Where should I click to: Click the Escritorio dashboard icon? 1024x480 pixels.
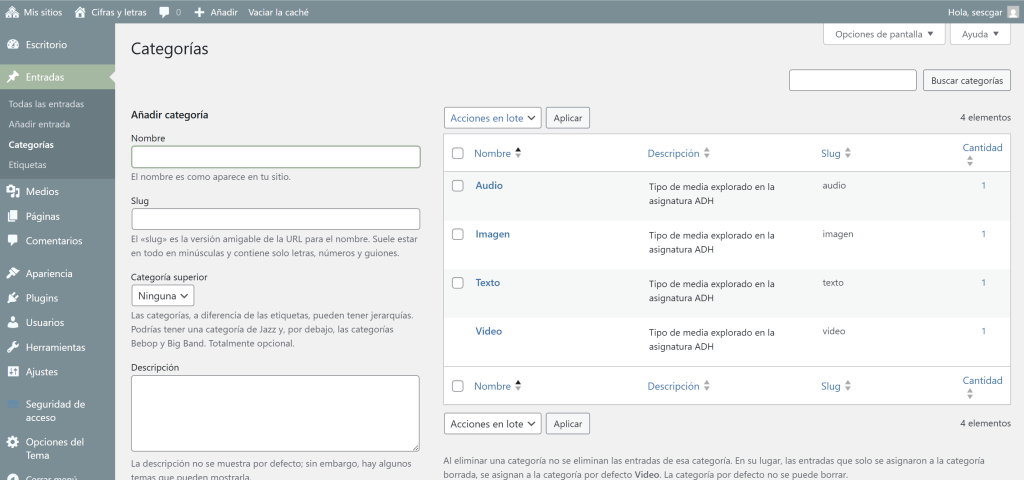(13, 45)
